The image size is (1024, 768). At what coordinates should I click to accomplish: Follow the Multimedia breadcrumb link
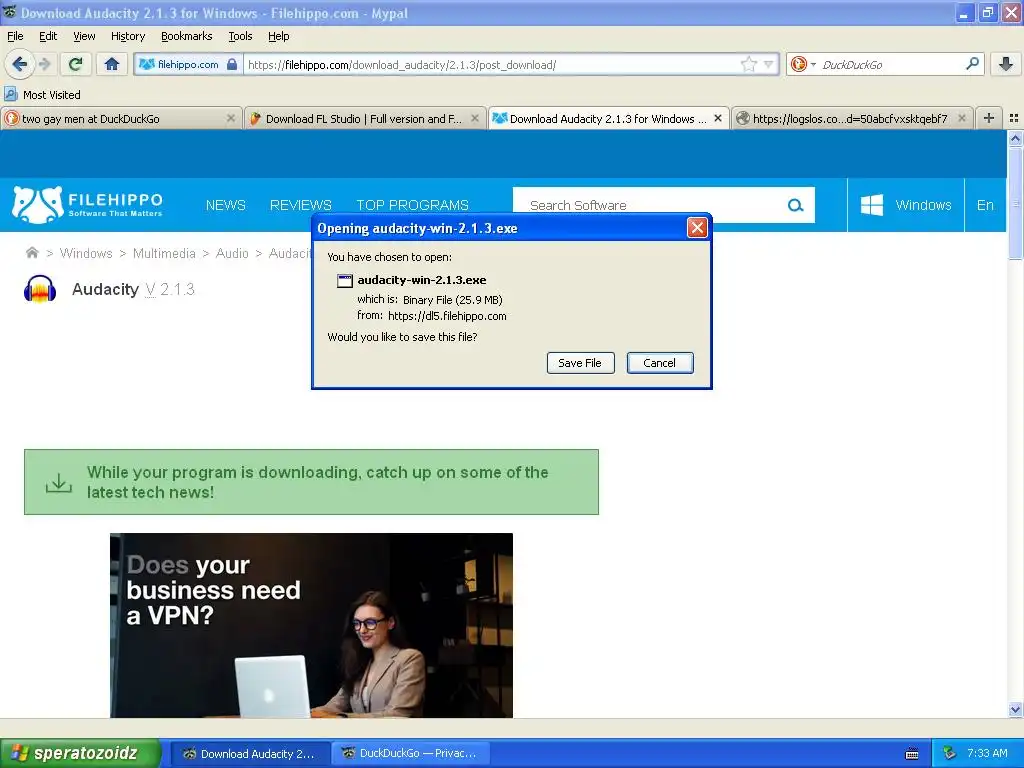(x=164, y=253)
